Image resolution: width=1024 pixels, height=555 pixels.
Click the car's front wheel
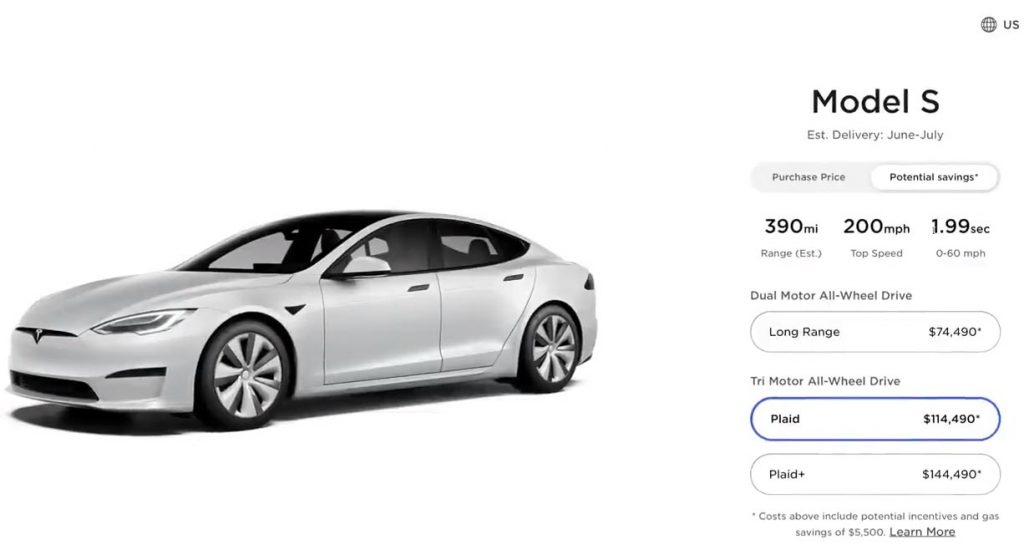244,375
